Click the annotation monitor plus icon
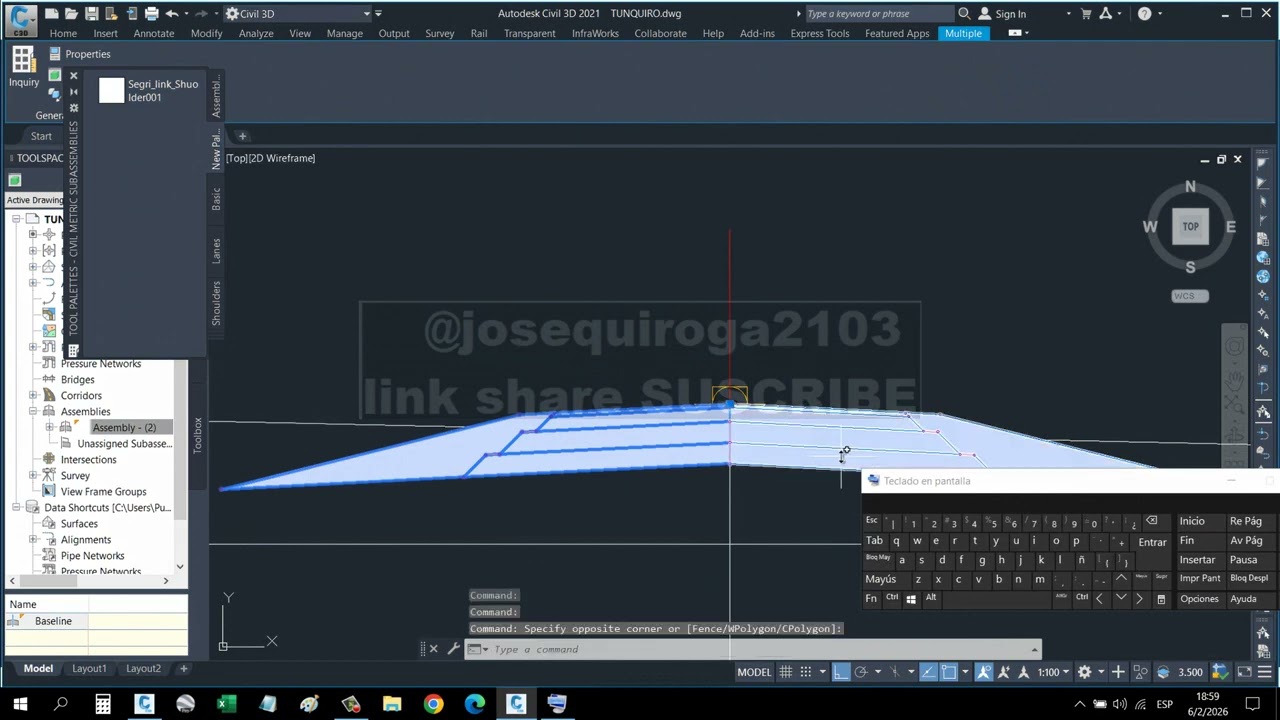1280x720 pixels. (x=1118, y=672)
